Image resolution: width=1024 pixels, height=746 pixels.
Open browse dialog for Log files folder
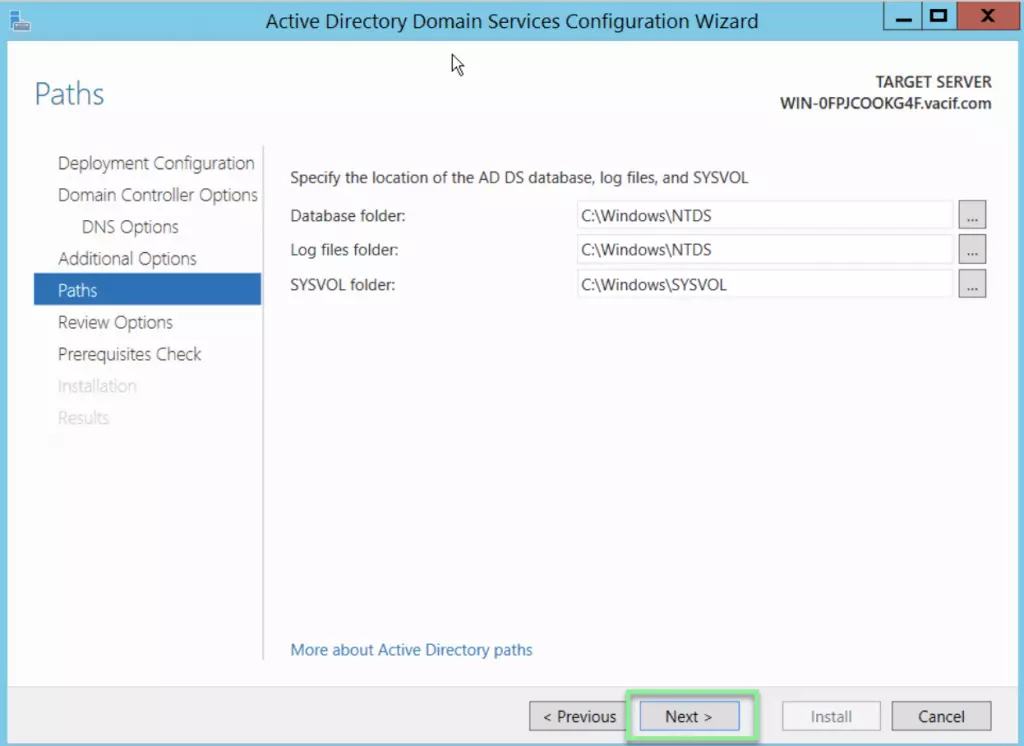click(972, 249)
